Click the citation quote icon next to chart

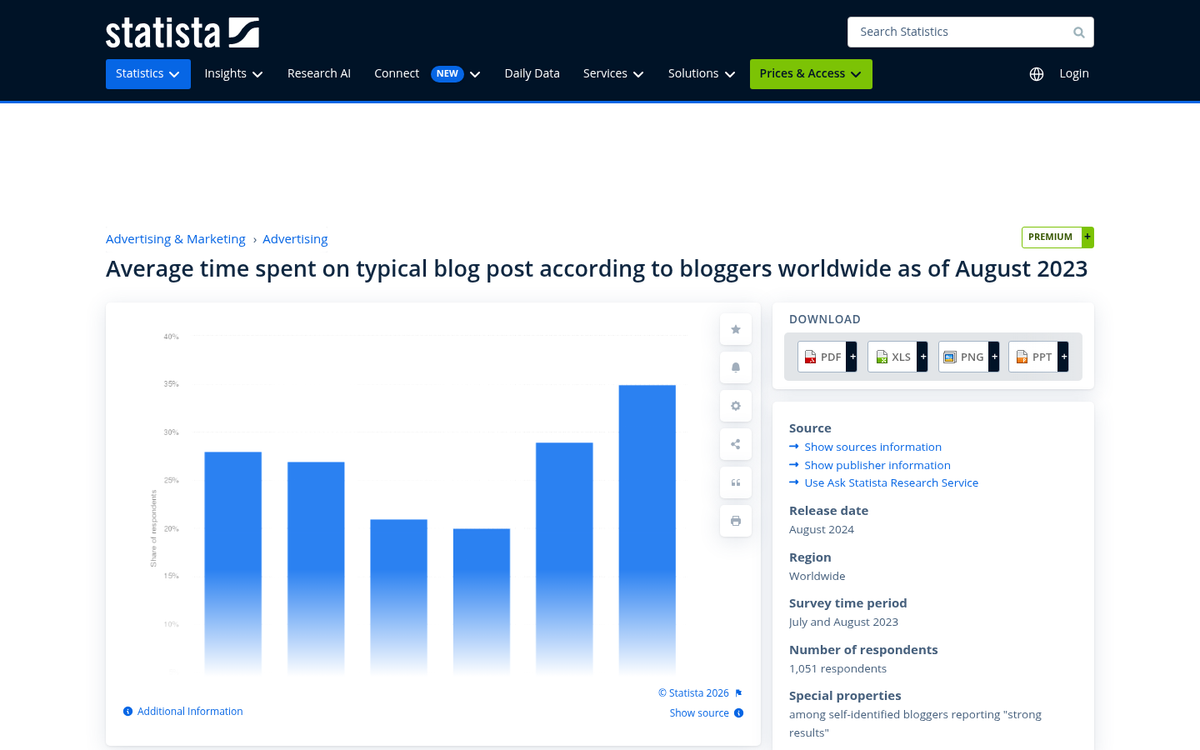(735, 482)
